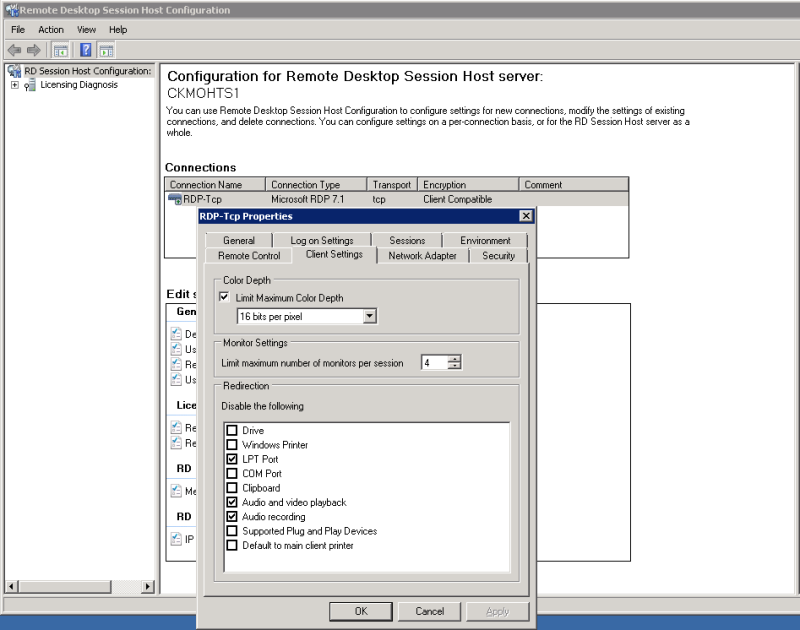Uncheck the LPT Port checkbox
This screenshot has width=800, height=630.
[232, 460]
